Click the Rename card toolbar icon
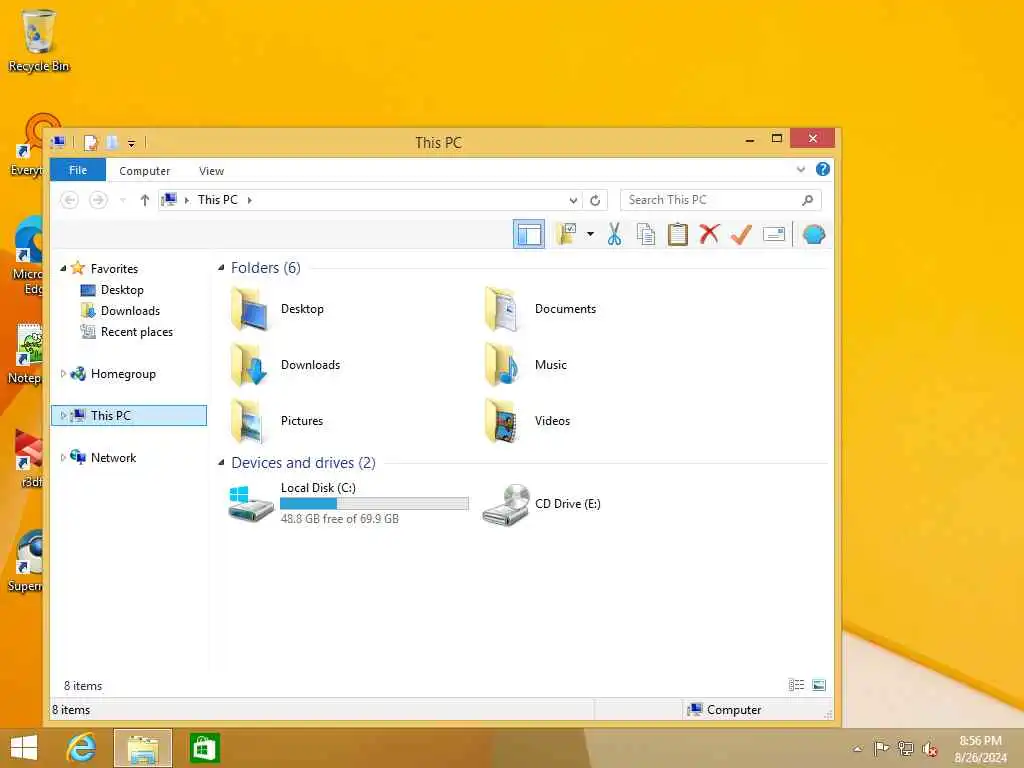 [x=773, y=234]
